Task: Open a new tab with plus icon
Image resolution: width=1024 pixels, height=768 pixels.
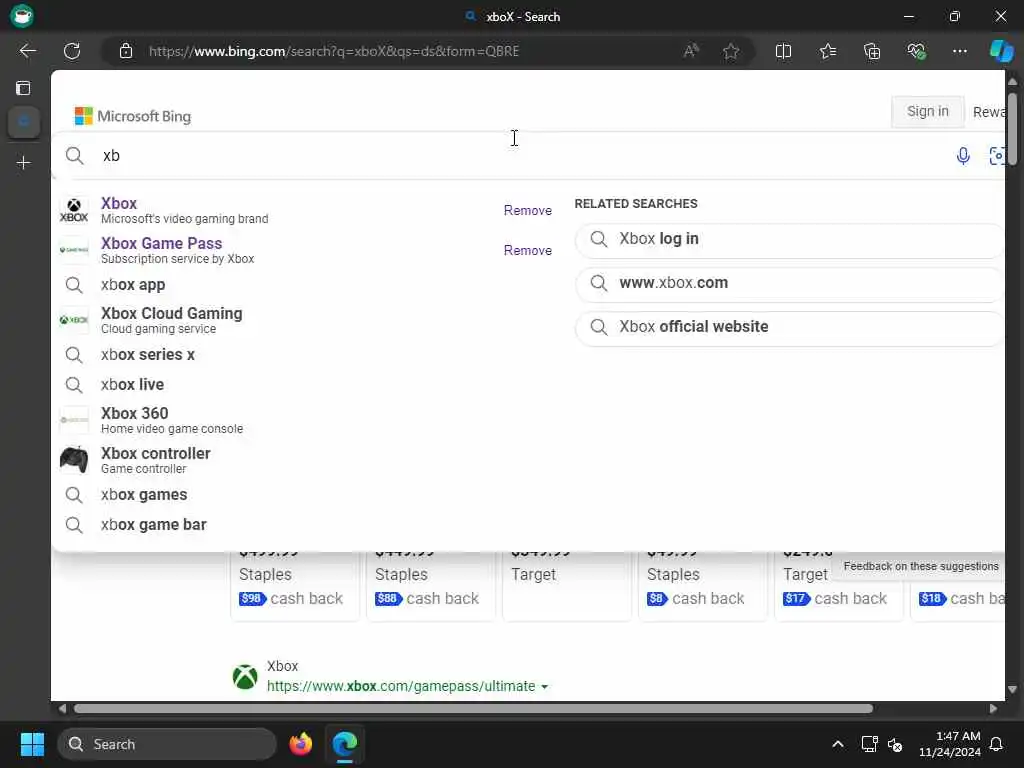Action: pyautogui.click(x=24, y=163)
